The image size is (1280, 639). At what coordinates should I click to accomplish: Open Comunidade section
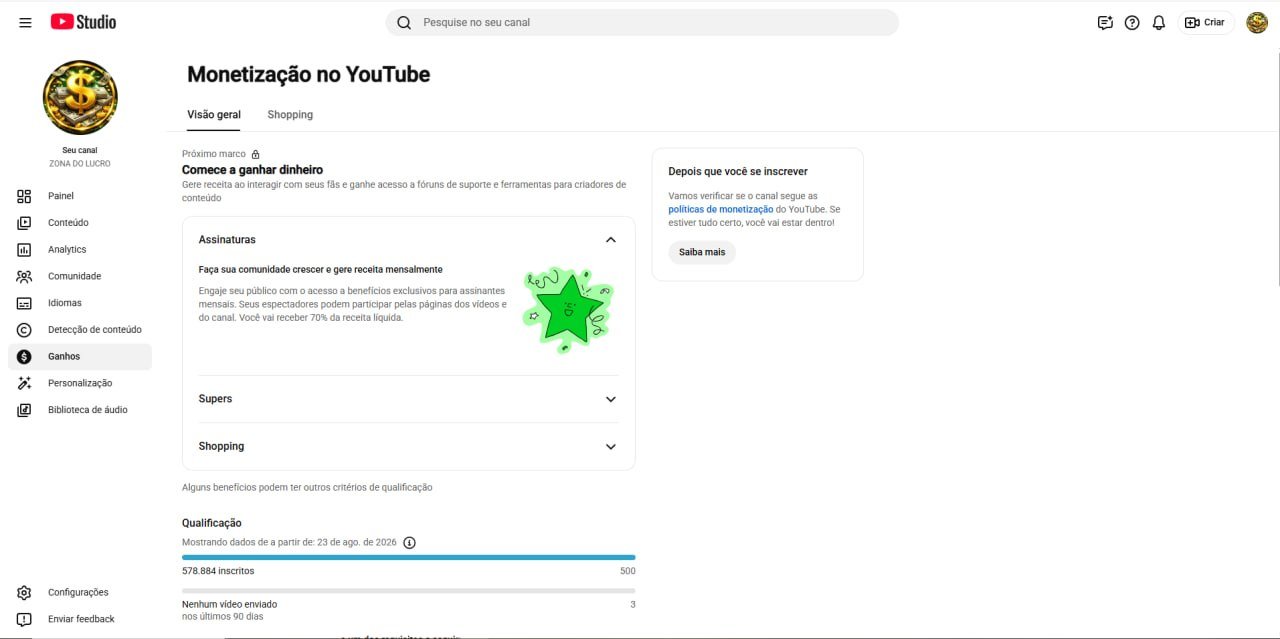[x=80, y=276]
